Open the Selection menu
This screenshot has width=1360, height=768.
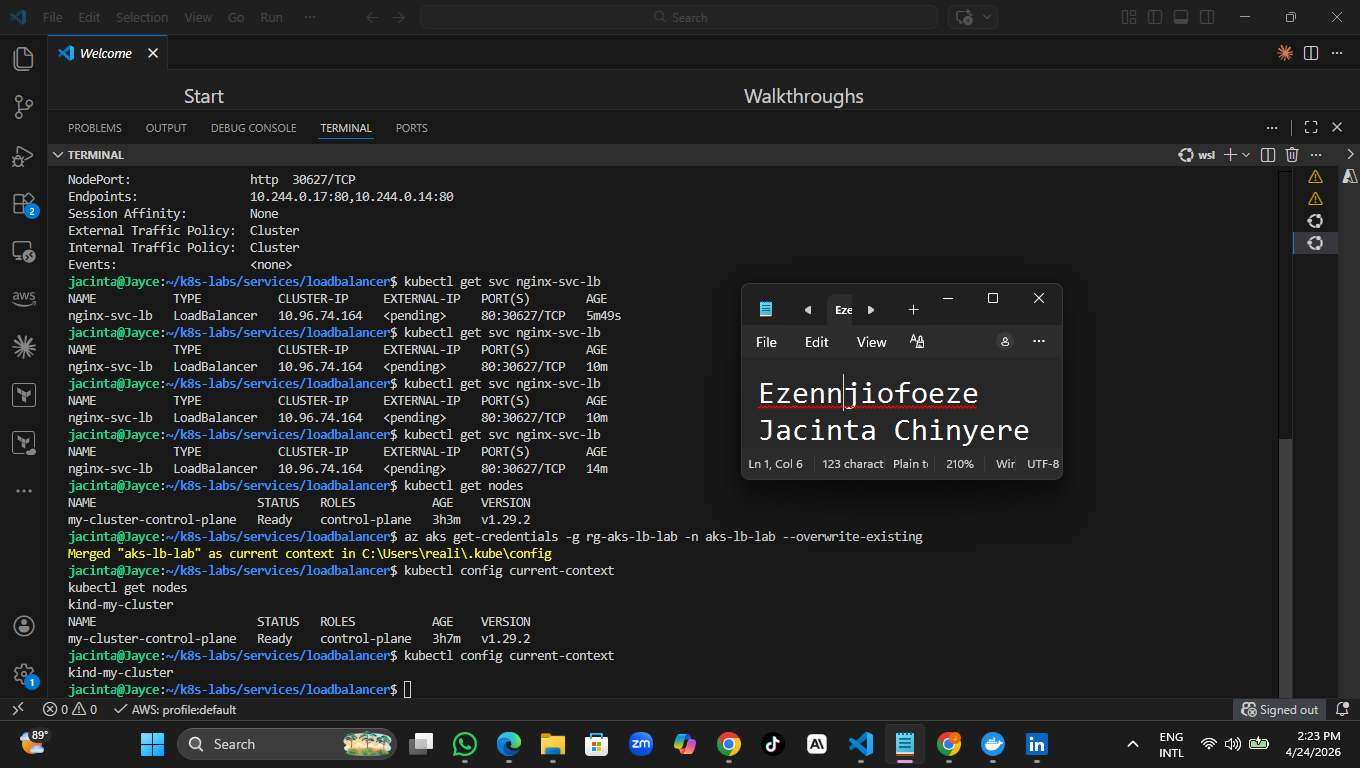[x=142, y=17]
